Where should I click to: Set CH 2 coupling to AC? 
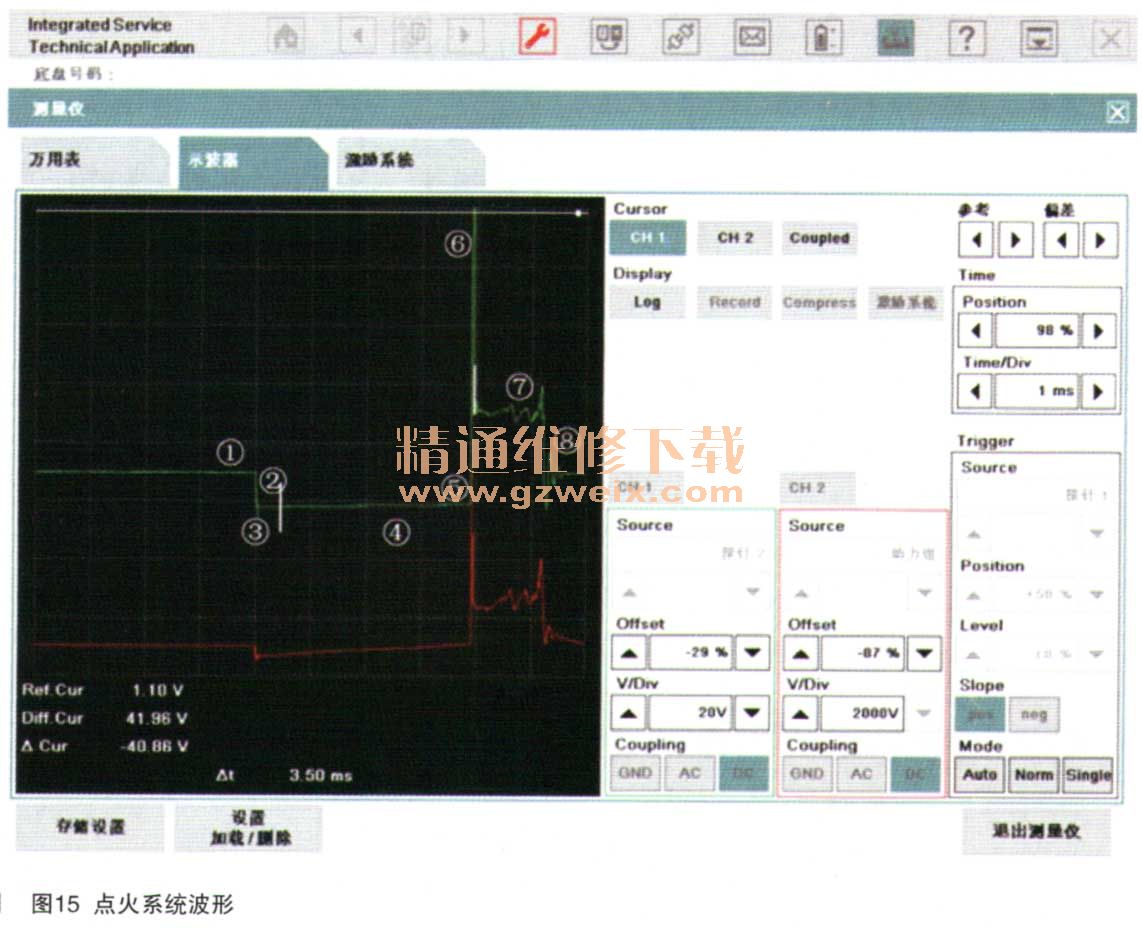click(861, 774)
